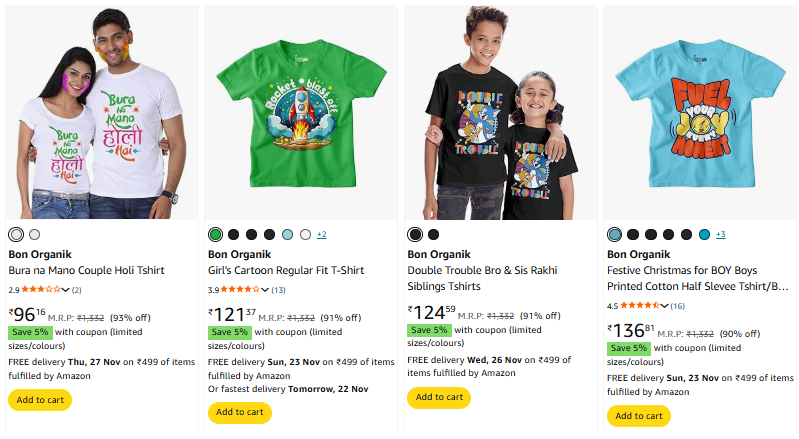Show +2 more colors for Girl's Cartoon T-Shirt
This screenshot has width=799, height=439.
[x=322, y=234]
